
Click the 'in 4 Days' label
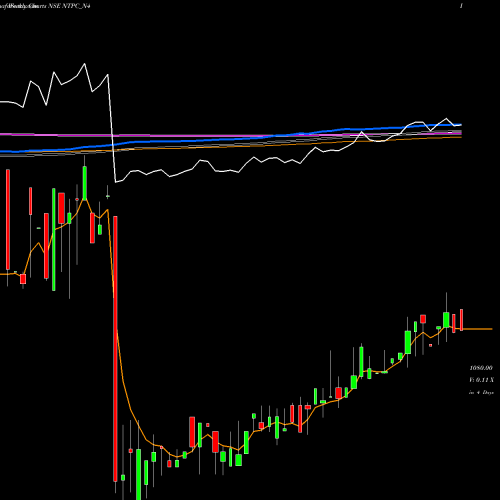tap(481, 392)
